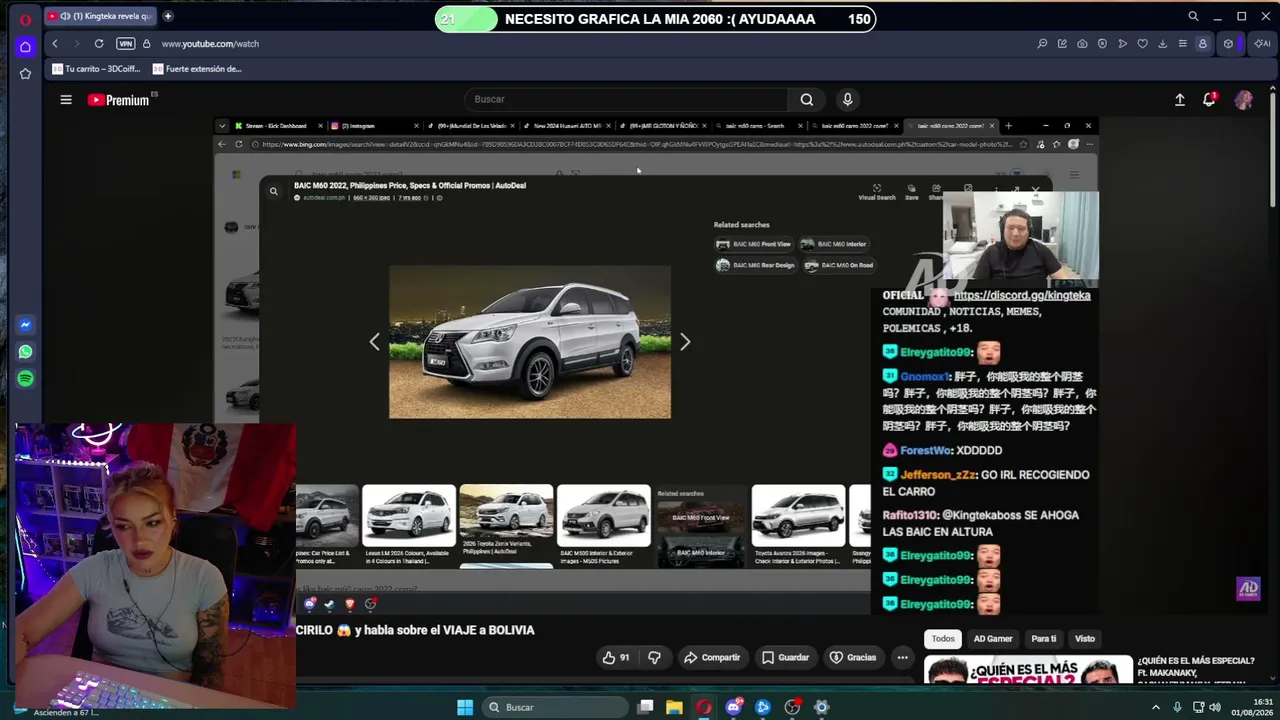The image size is (1280, 720).
Task: Open Opera easy setup sliders icon
Action: tap(1182, 44)
